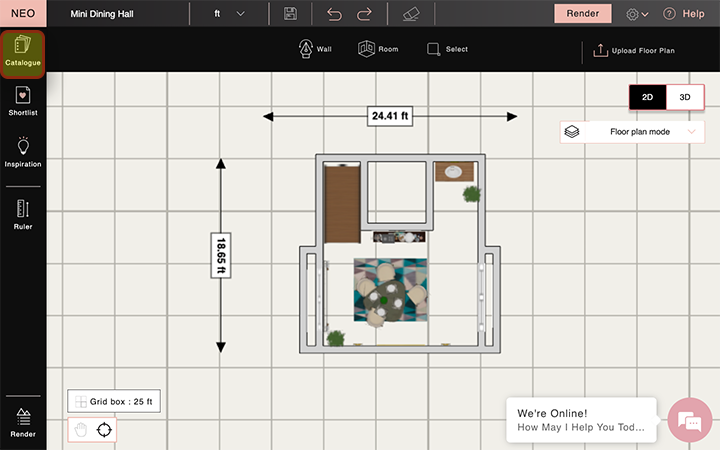Select the sideboard above the rug
Screen dimensions: 720x450
(399, 237)
